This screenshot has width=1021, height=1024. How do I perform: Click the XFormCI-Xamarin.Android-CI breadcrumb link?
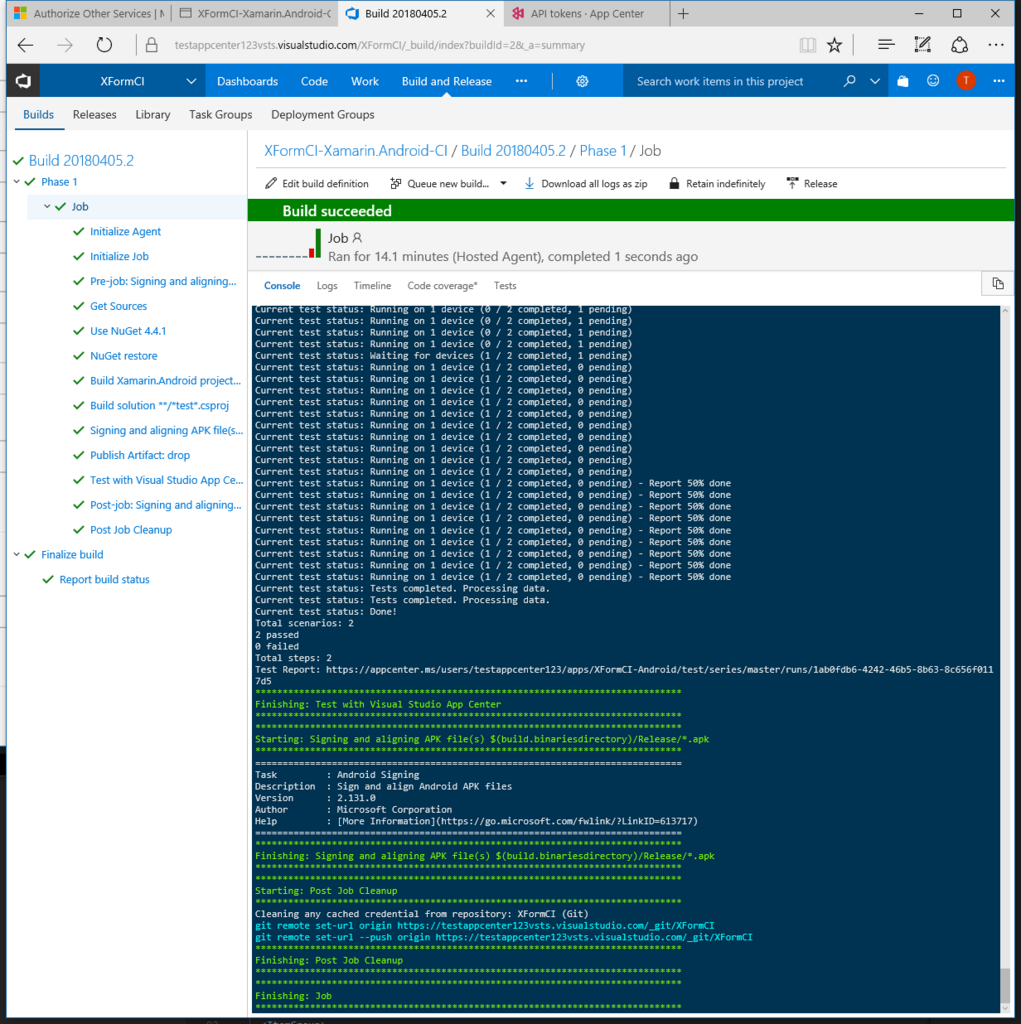click(355, 151)
